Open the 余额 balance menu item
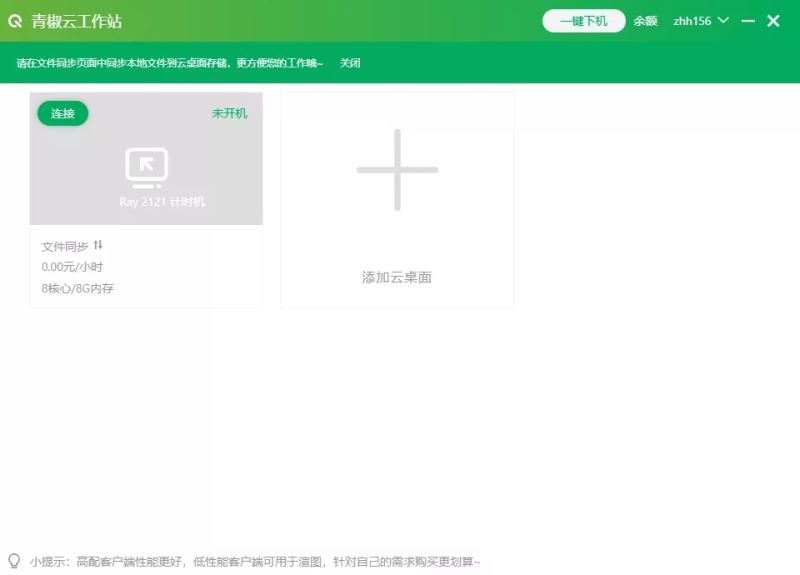800x575 pixels. click(x=645, y=21)
